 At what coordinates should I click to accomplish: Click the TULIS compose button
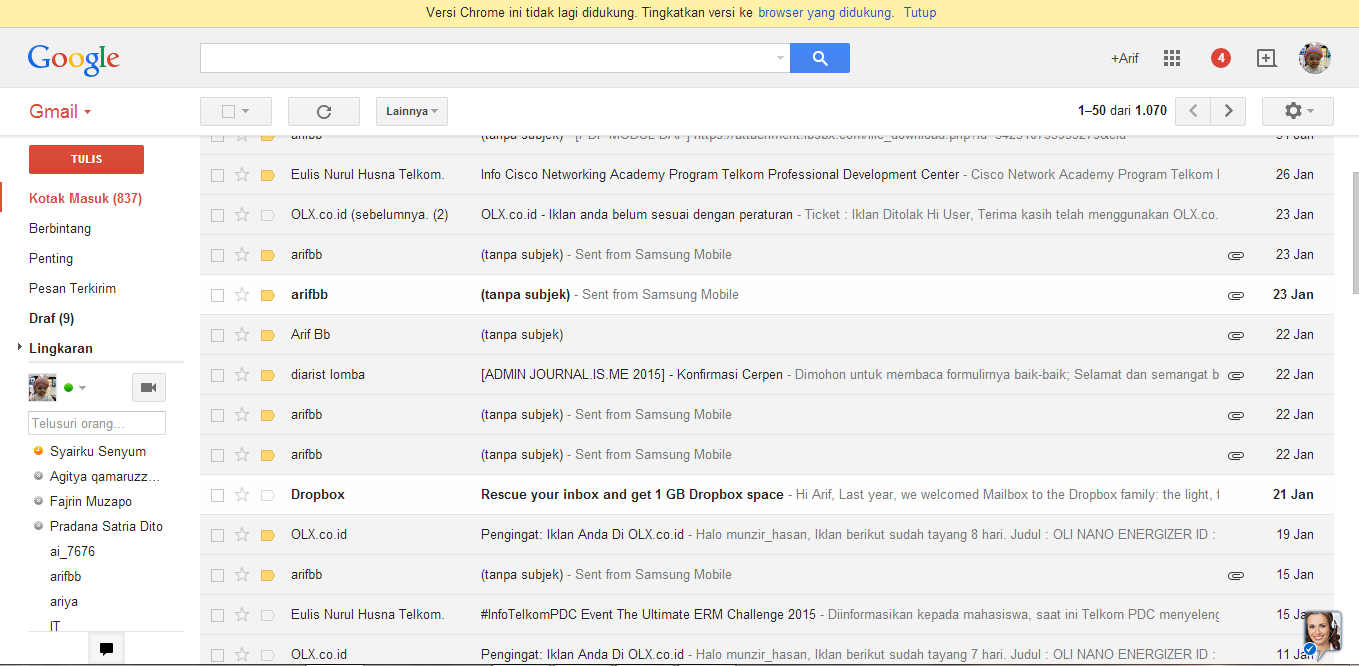tap(87, 159)
